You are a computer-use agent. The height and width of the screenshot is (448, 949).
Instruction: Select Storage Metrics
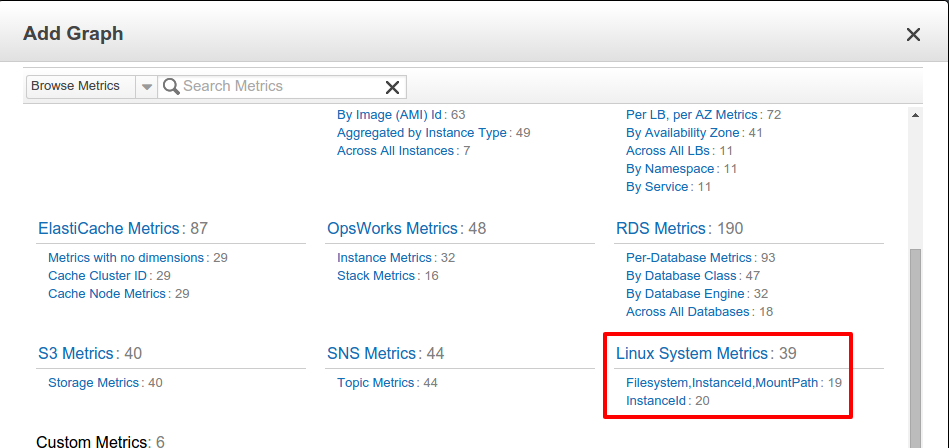click(x=93, y=383)
